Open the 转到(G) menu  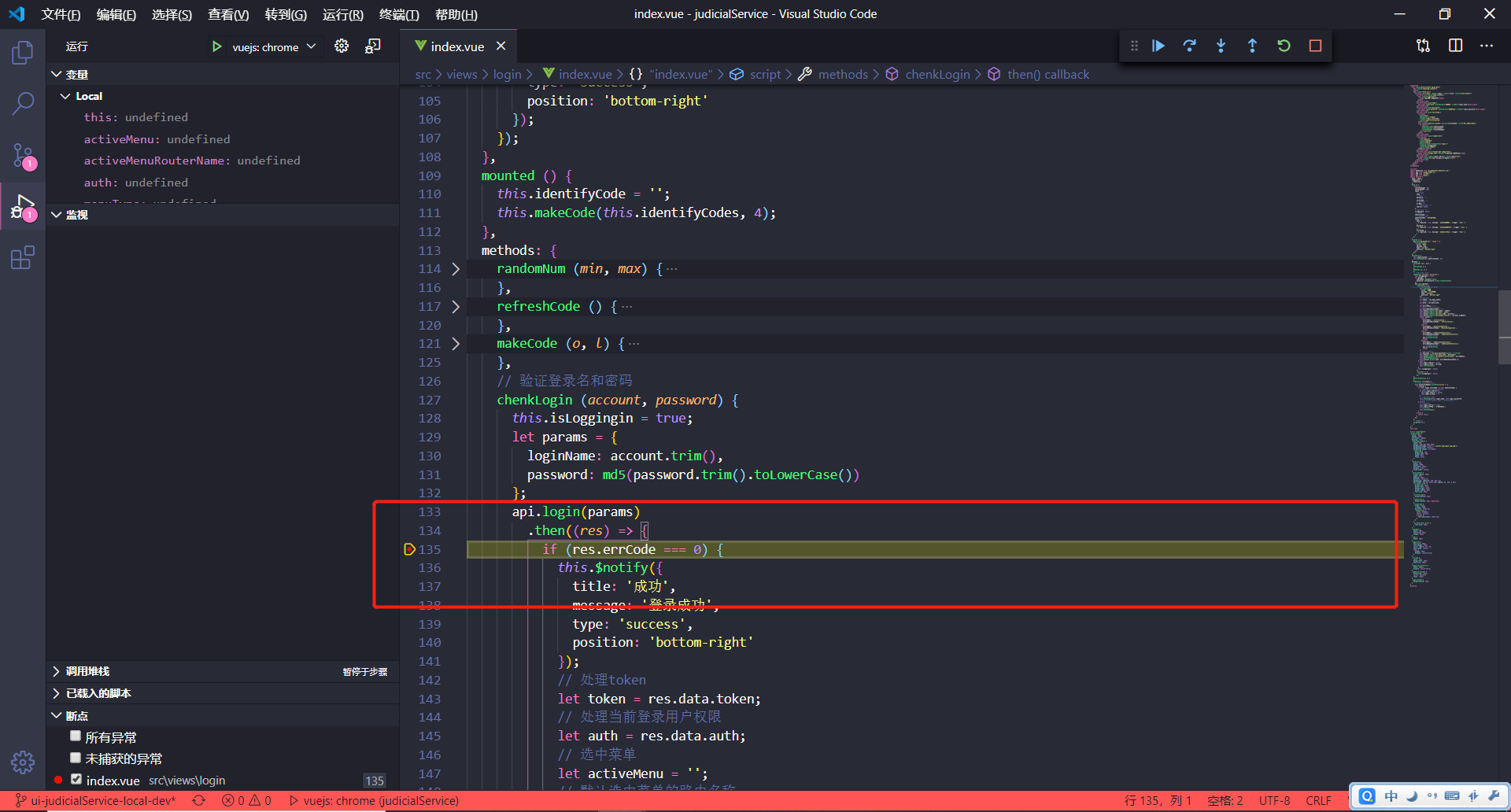(286, 15)
